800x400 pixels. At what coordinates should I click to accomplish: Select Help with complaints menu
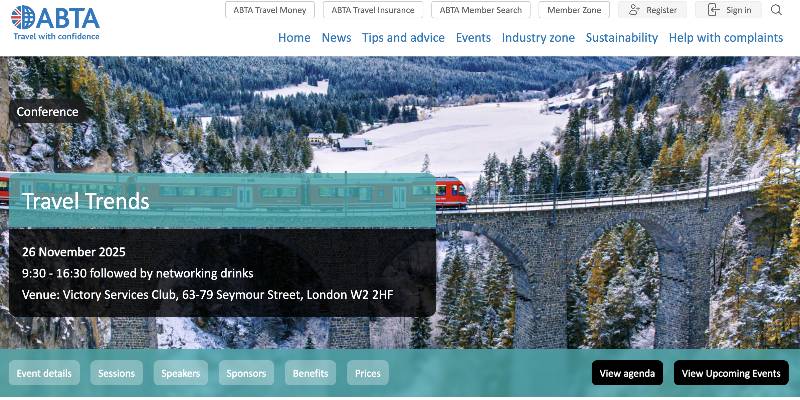pos(725,38)
